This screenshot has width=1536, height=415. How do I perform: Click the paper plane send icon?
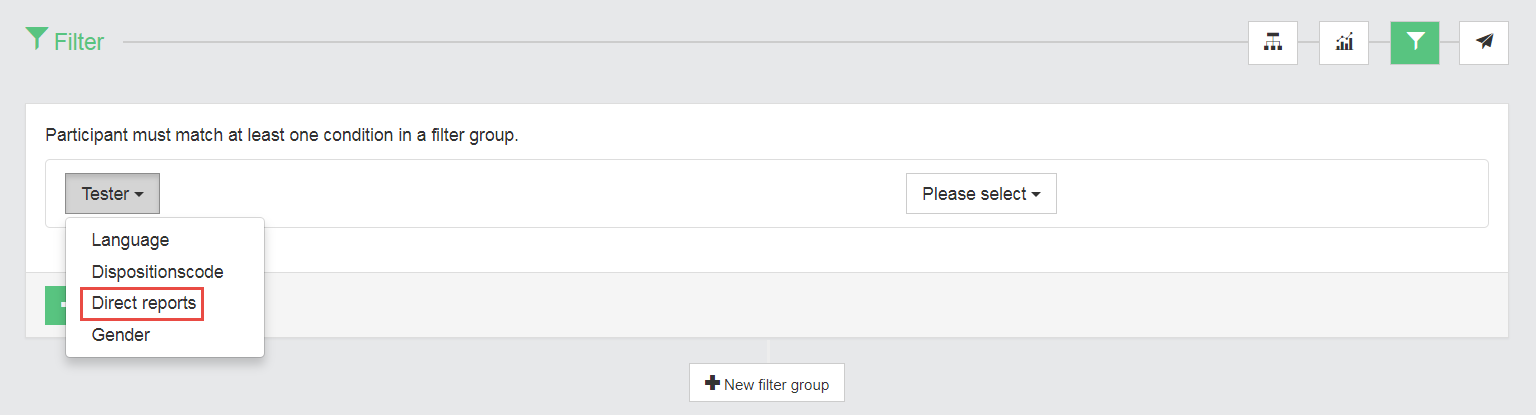coord(1484,41)
